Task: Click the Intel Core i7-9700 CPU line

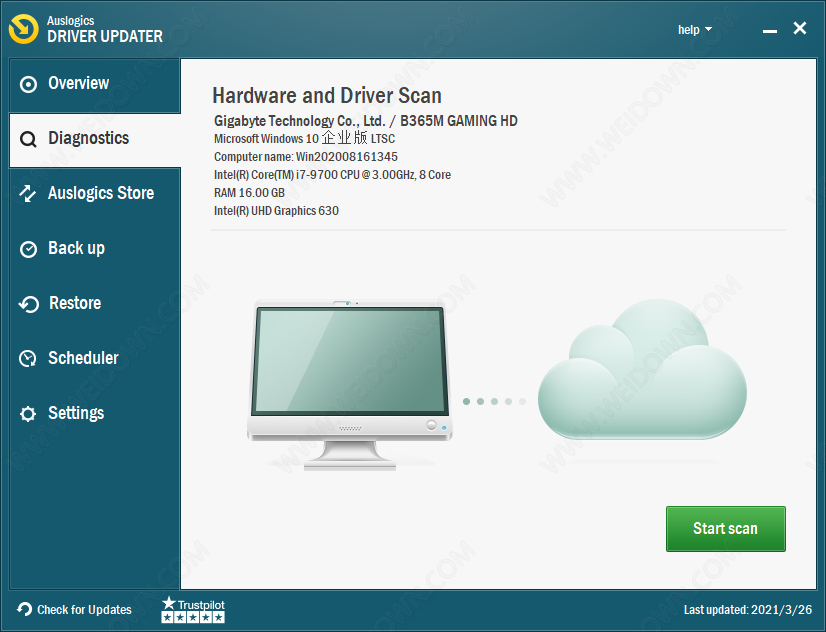Action: coord(332,175)
